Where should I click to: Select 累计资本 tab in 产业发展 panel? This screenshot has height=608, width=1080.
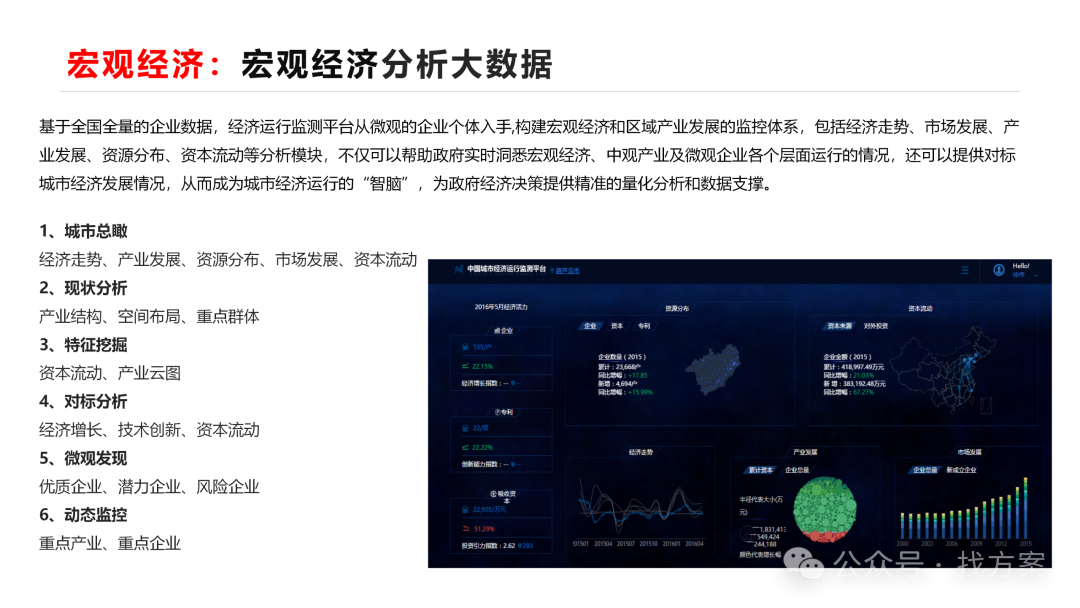[x=760, y=470]
